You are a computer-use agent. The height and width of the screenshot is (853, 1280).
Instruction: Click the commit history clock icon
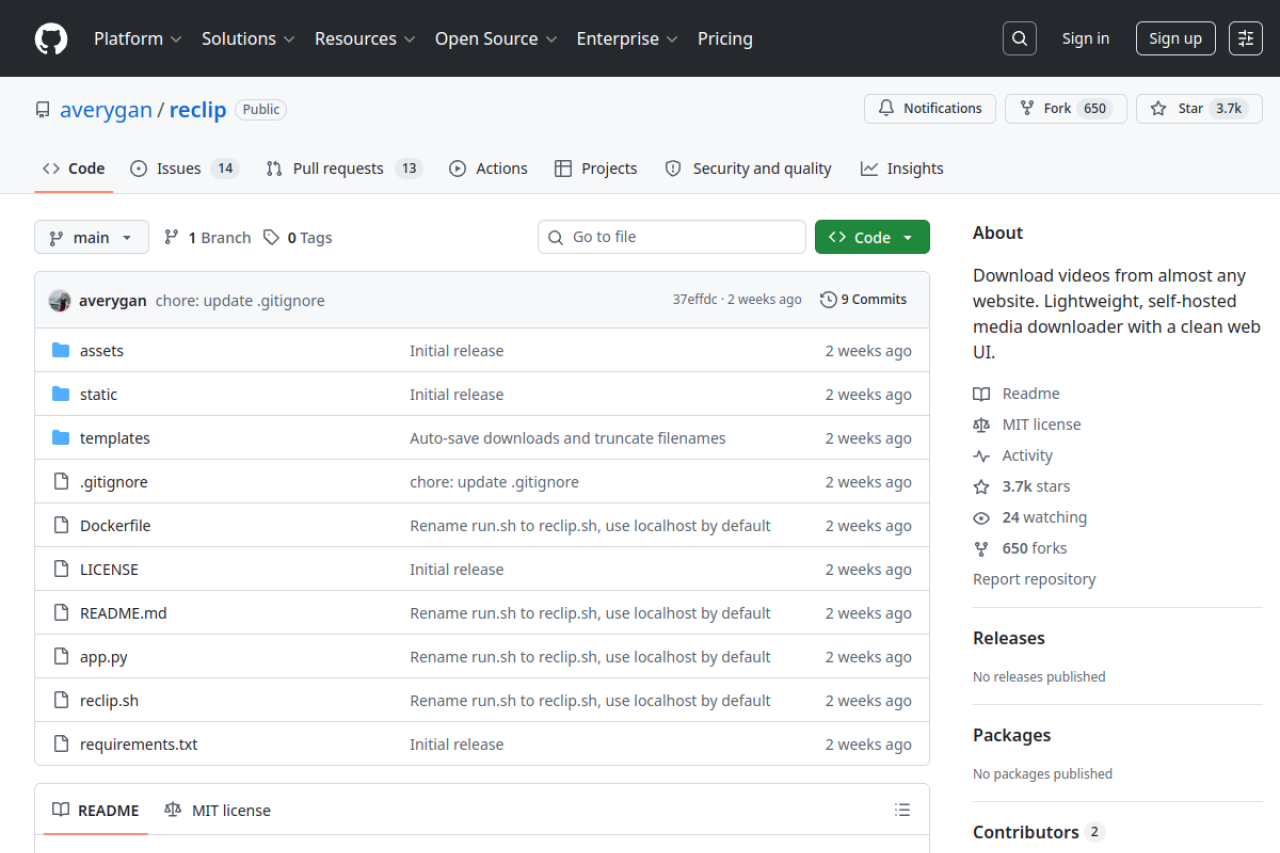[828, 299]
